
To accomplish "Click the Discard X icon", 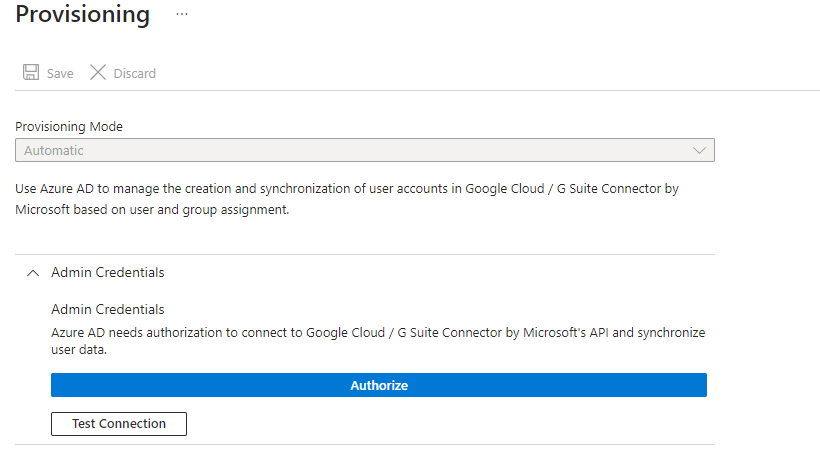I will (x=98, y=73).
